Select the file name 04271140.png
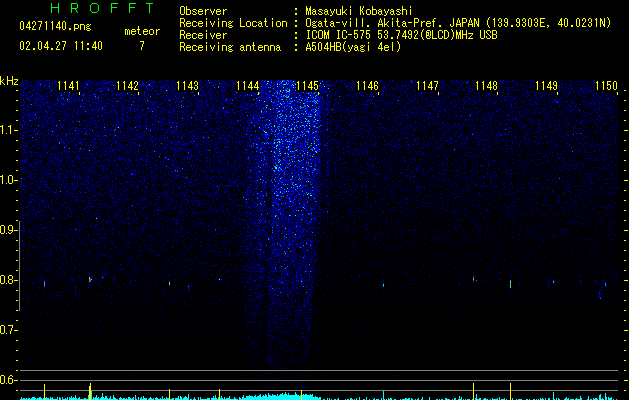Screen dimensions: 629x400 (x=55, y=26)
